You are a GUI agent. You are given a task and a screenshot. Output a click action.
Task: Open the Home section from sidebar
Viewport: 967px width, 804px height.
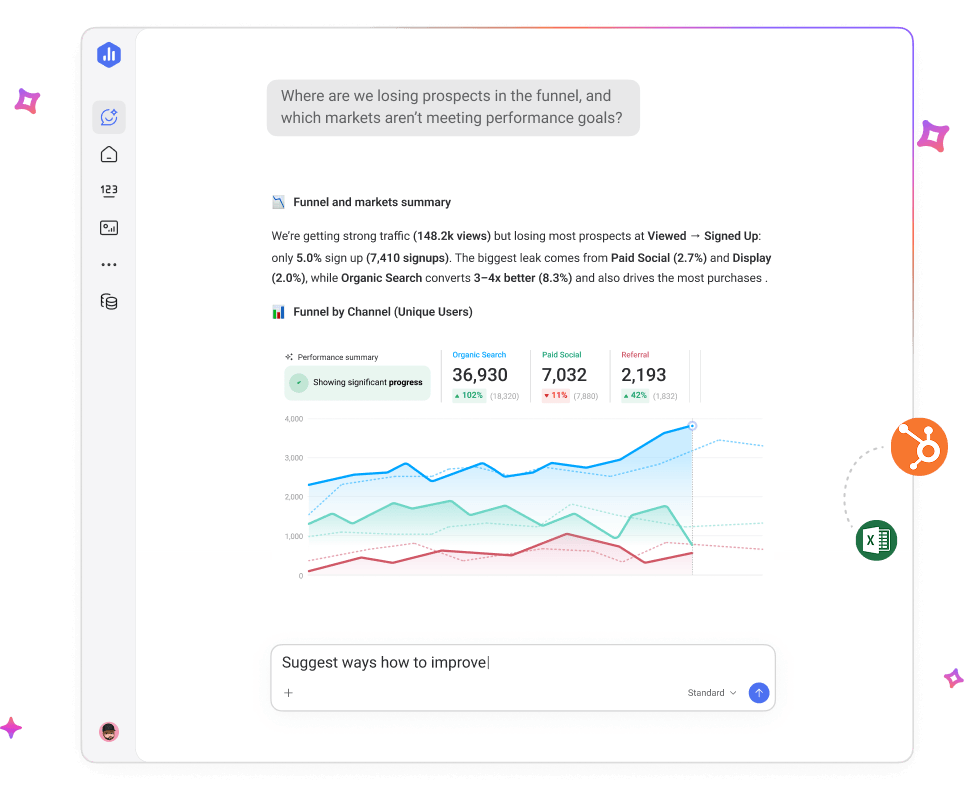click(108, 154)
